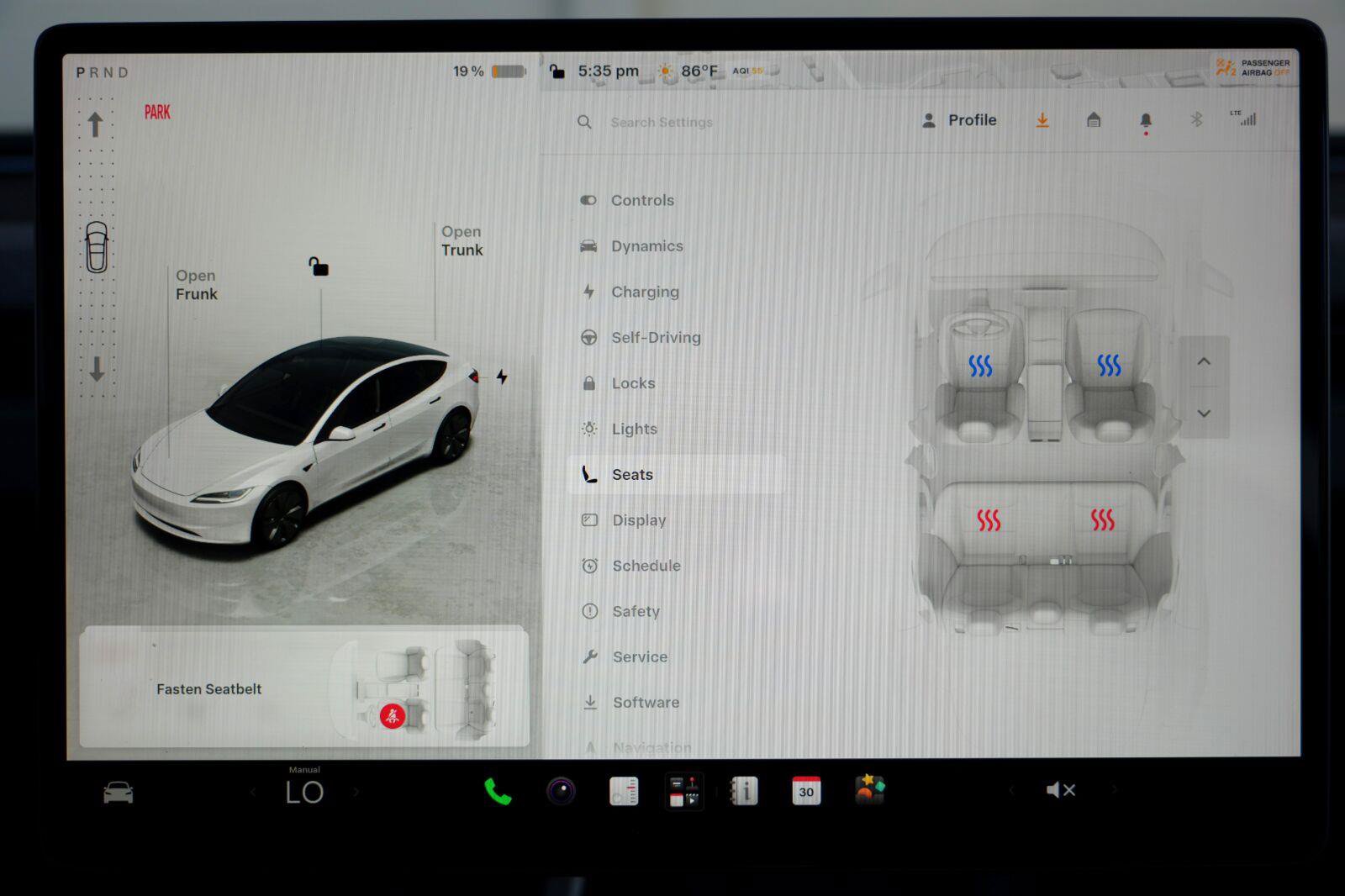
Task: Decrease temperature with left arrow
Action: 253,792
